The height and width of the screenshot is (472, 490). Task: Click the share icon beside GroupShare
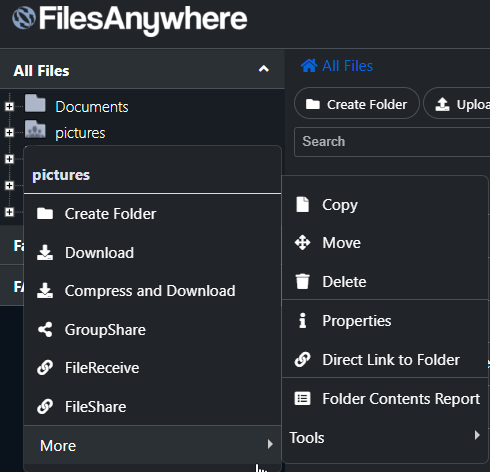45,330
